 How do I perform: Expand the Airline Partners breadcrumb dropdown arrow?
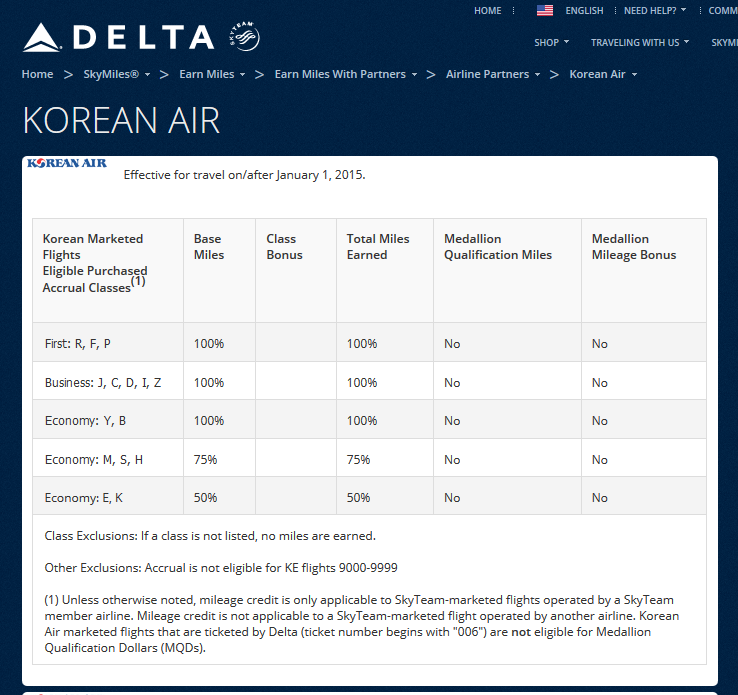(537, 75)
